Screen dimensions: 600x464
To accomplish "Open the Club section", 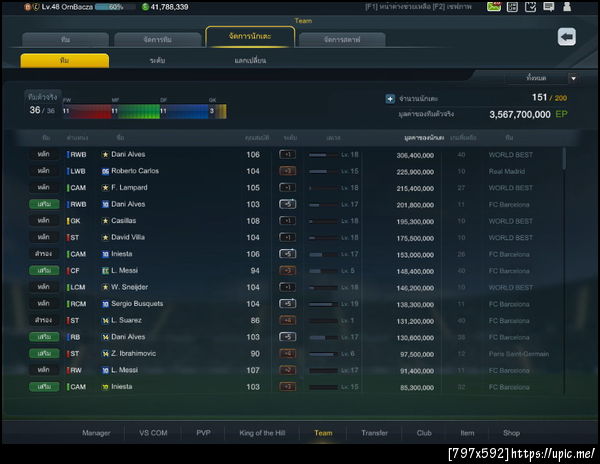I will (x=424, y=433).
